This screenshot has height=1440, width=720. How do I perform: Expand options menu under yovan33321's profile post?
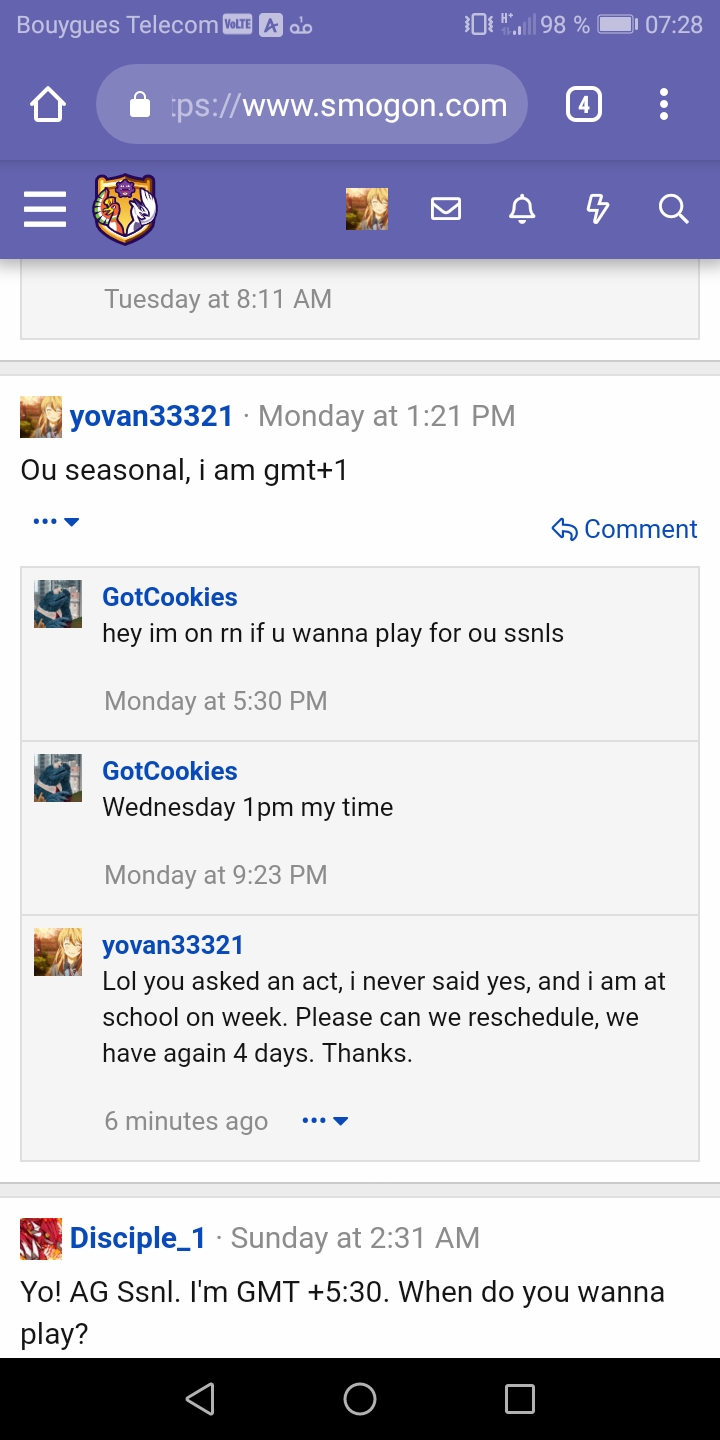click(x=56, y=522)
